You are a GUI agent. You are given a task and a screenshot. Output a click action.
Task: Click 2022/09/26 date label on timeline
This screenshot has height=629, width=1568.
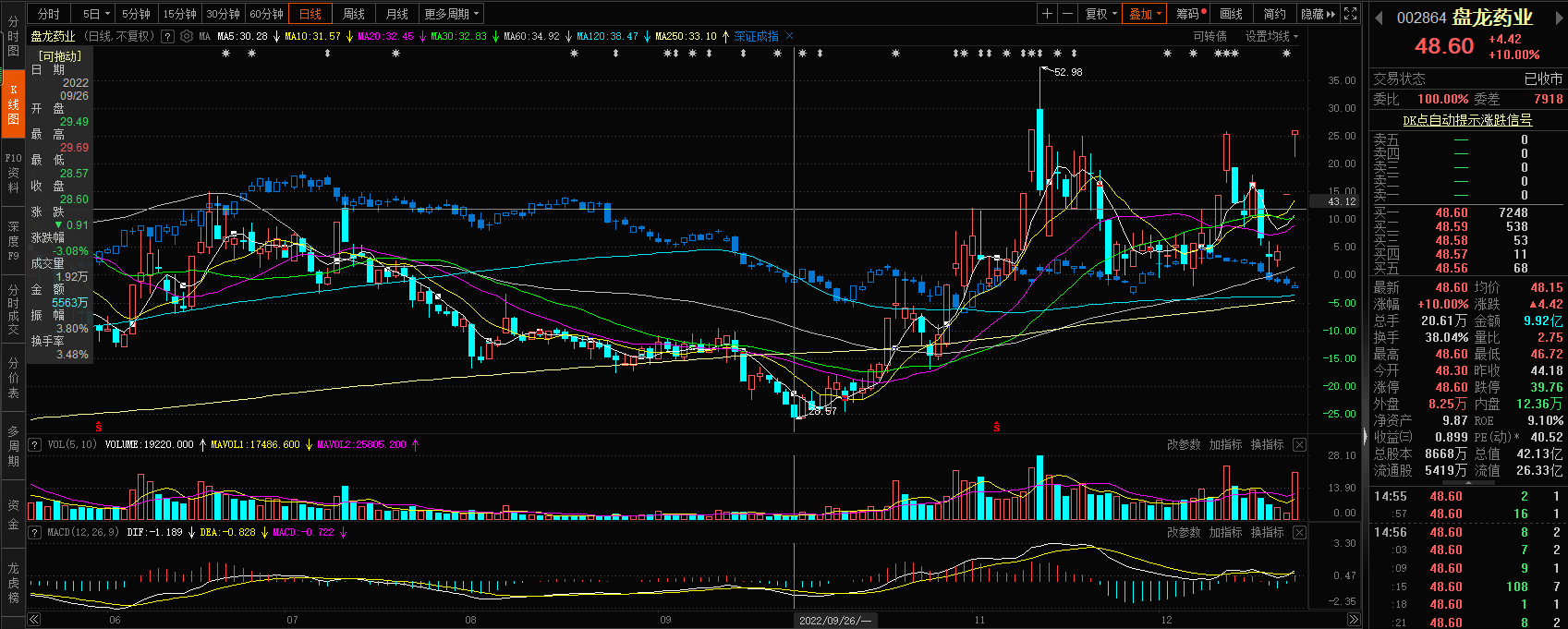click(835, 621)
